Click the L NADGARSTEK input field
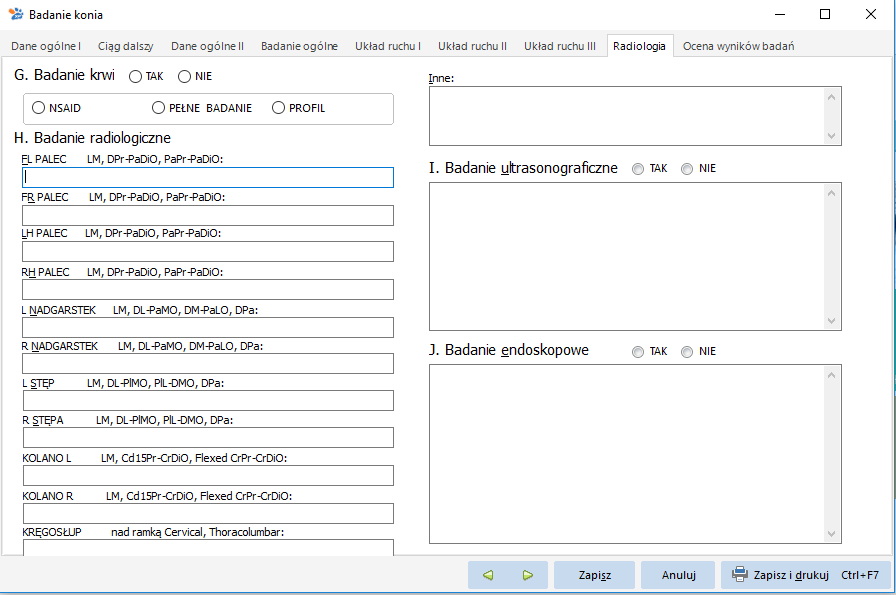 (208, 328)
